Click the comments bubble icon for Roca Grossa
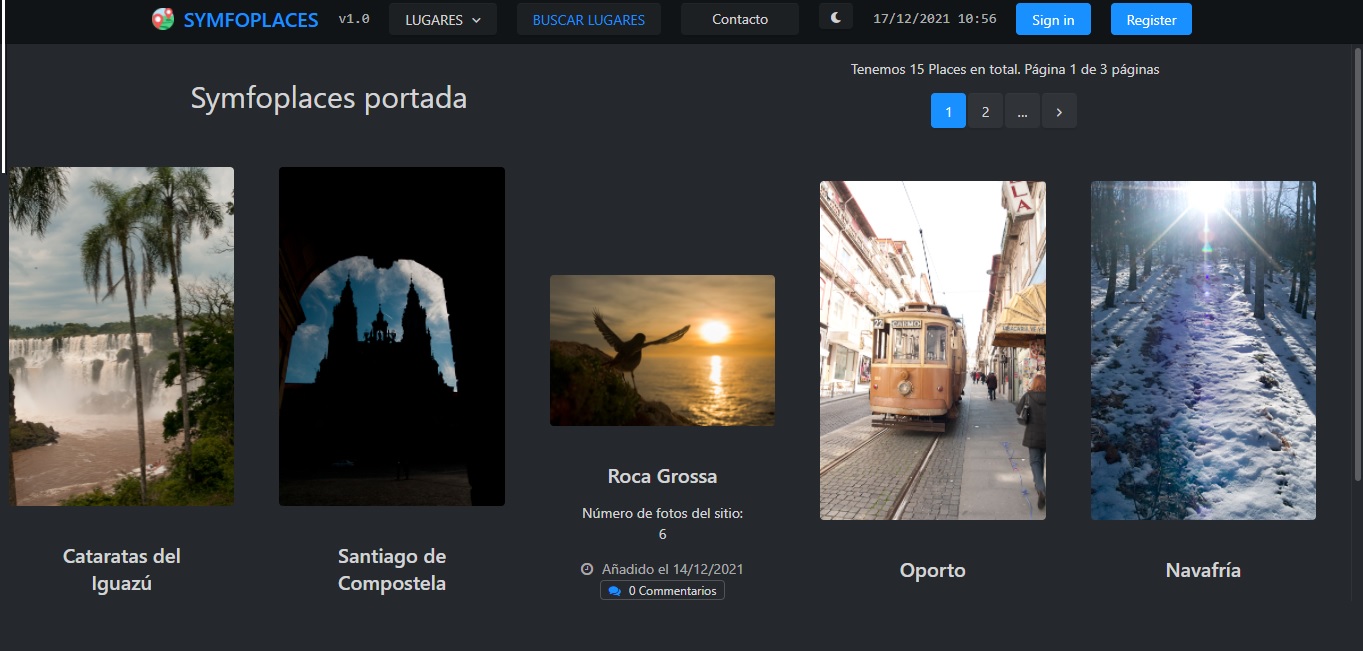 point(614,590)
